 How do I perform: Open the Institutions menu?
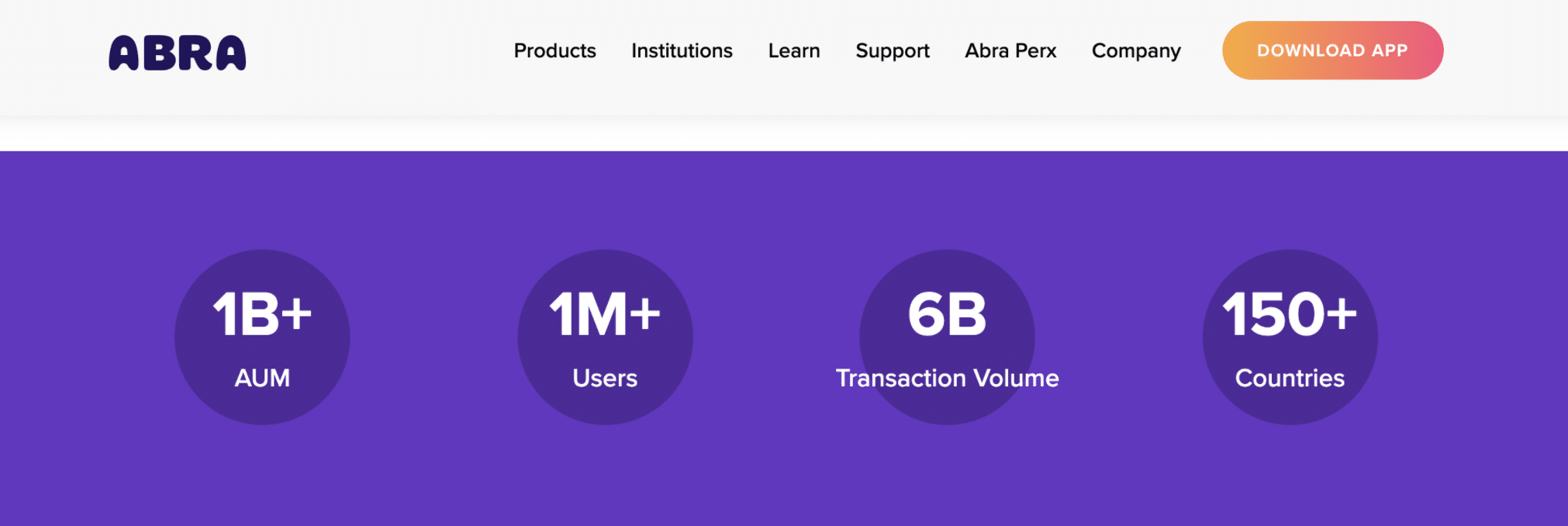click(682, 50)
